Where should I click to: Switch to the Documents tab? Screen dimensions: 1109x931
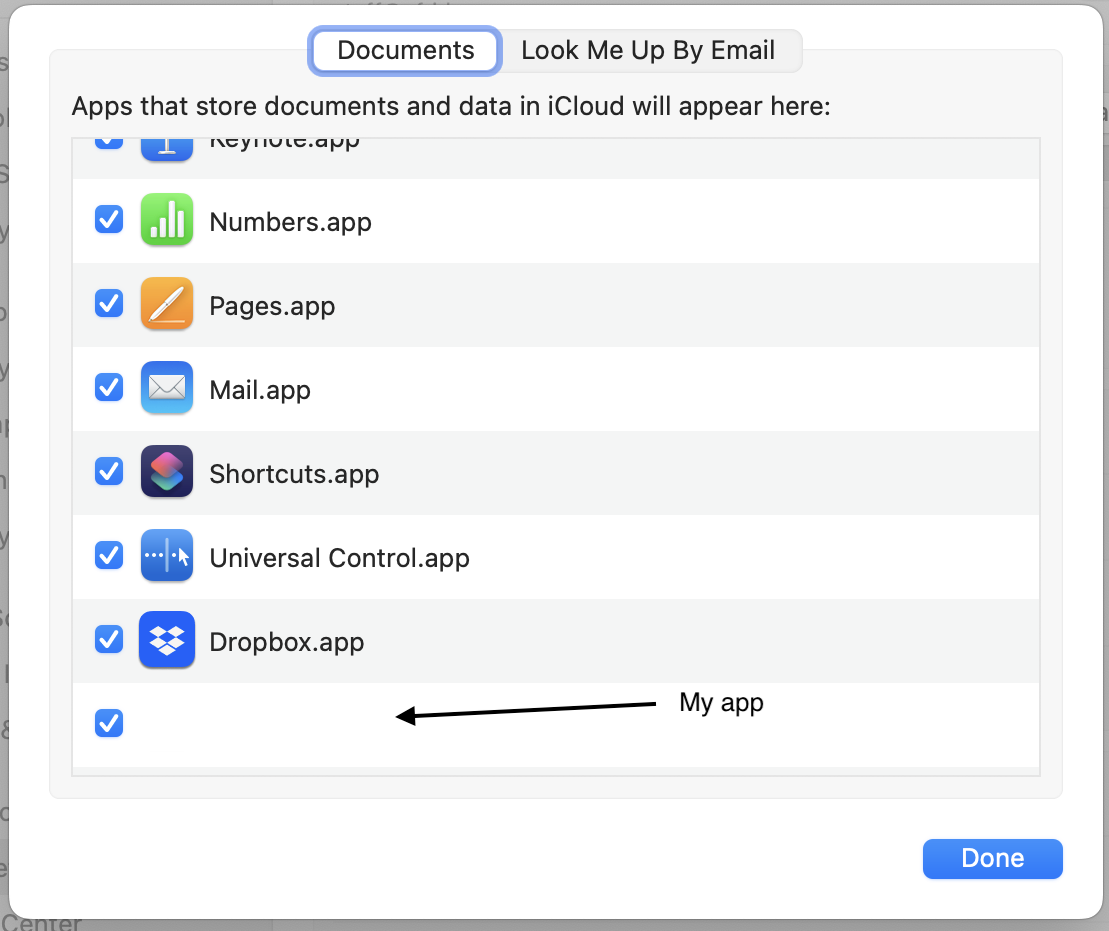406,50
